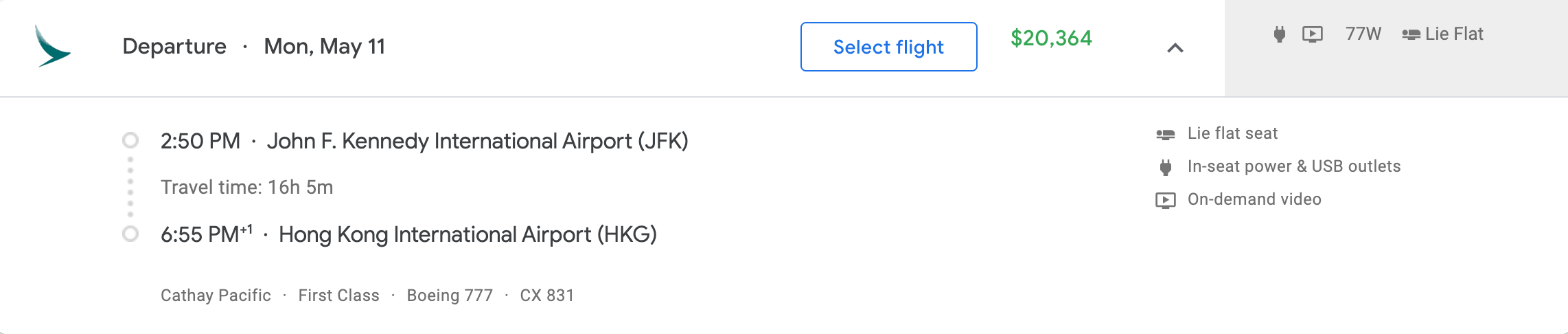This screenshot has height=334, width=1568.
Task: Click the Cathay Pacific airline logo
Action: tap(52, 46)
